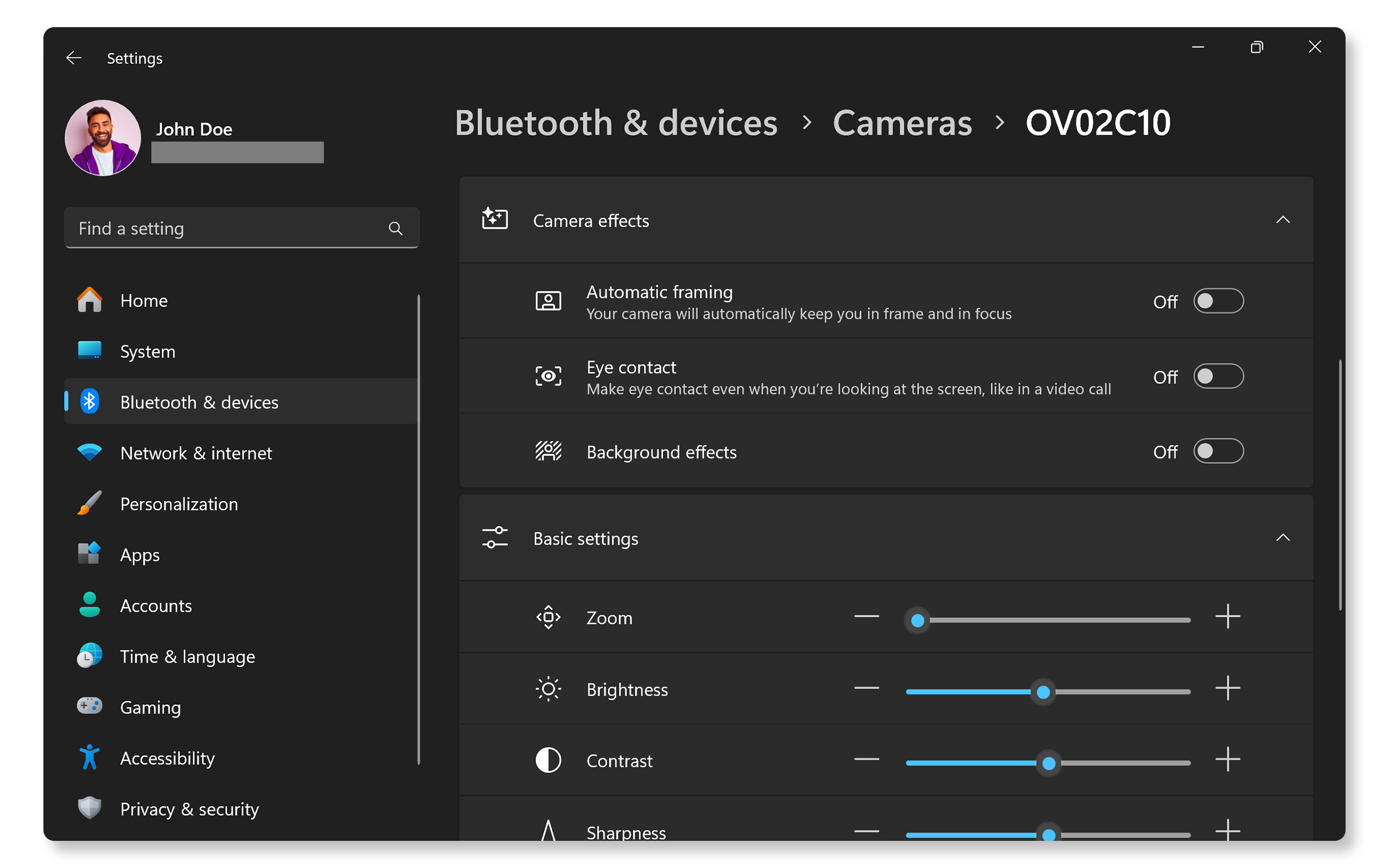
Task: Open Accounts settings
Action: click(x=241, y=605)
